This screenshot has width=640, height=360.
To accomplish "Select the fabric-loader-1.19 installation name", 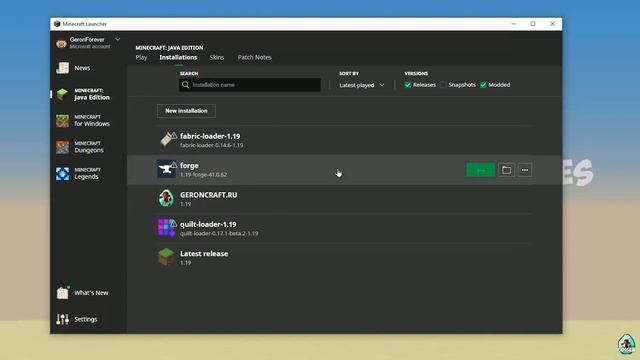I will click(x=210, y=136).
